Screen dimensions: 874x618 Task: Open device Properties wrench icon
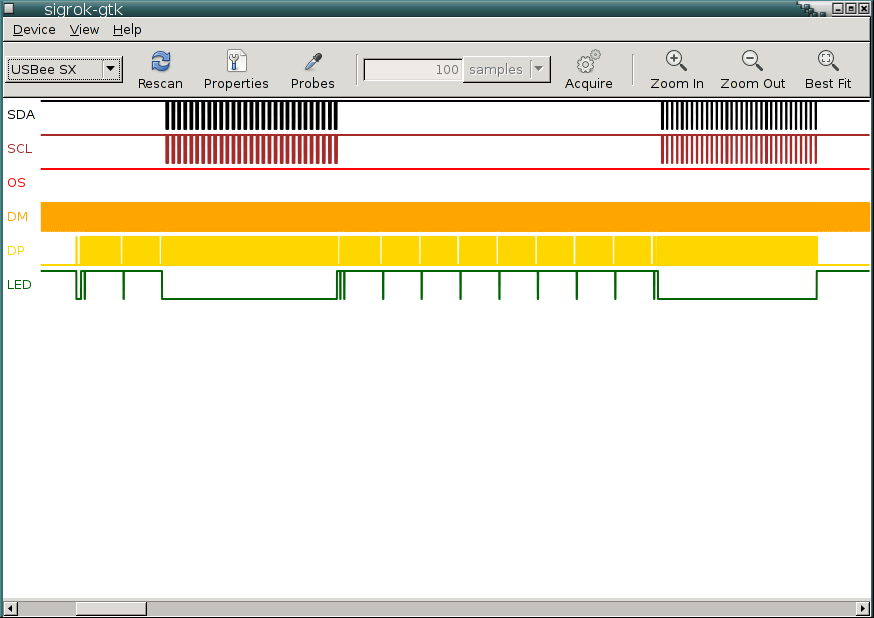pyautogui.click(x=236, y=61)
